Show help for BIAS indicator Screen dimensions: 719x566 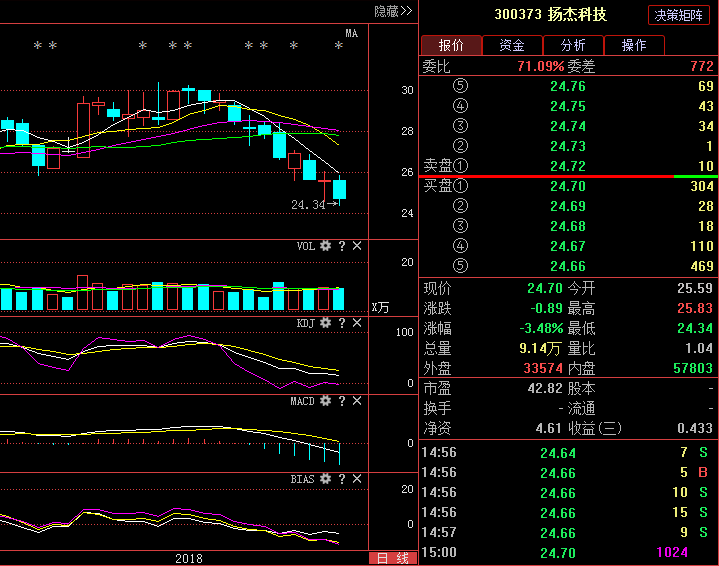(342, 479)
